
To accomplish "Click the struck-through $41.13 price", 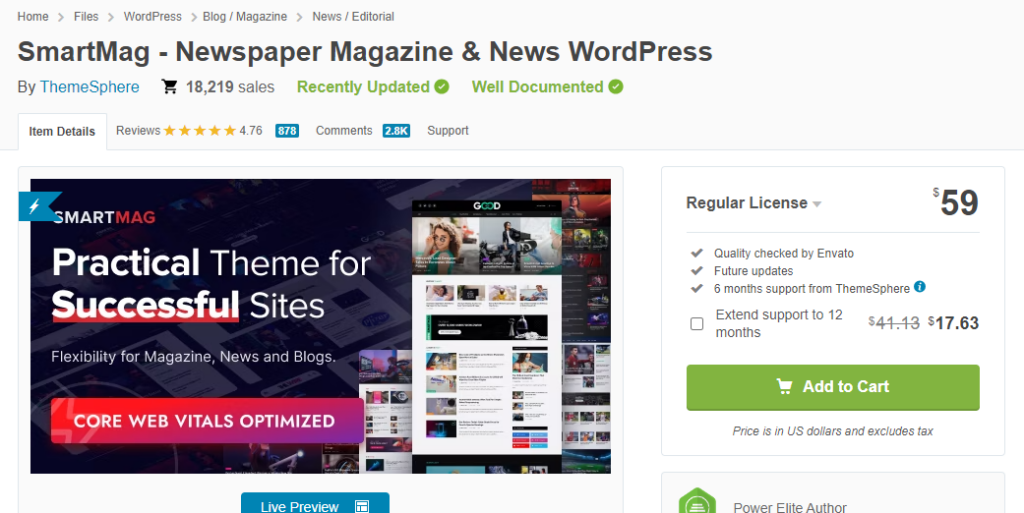I will tap(894, 323).
